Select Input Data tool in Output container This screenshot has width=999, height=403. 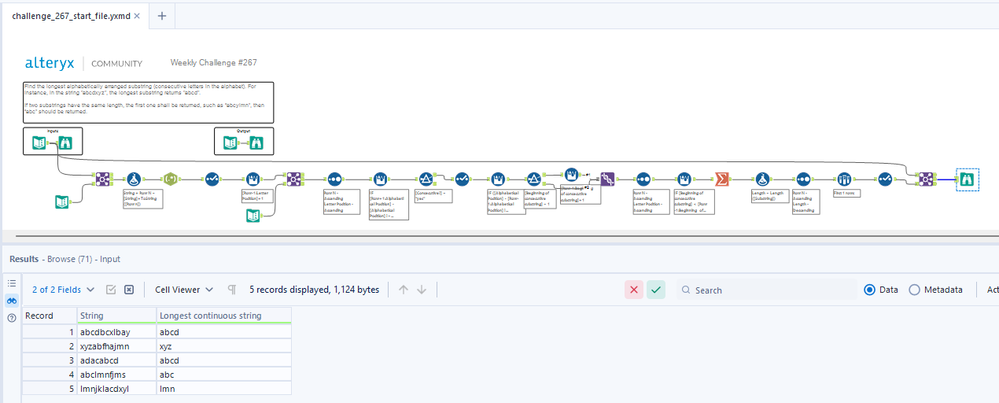pos(231,144)
